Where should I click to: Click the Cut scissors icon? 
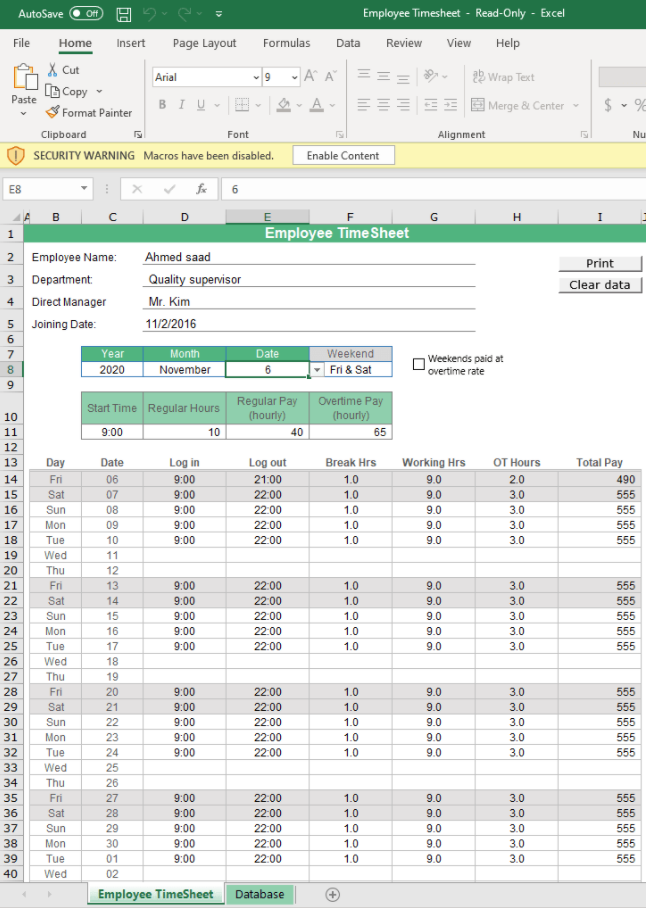tap(53, 70)
